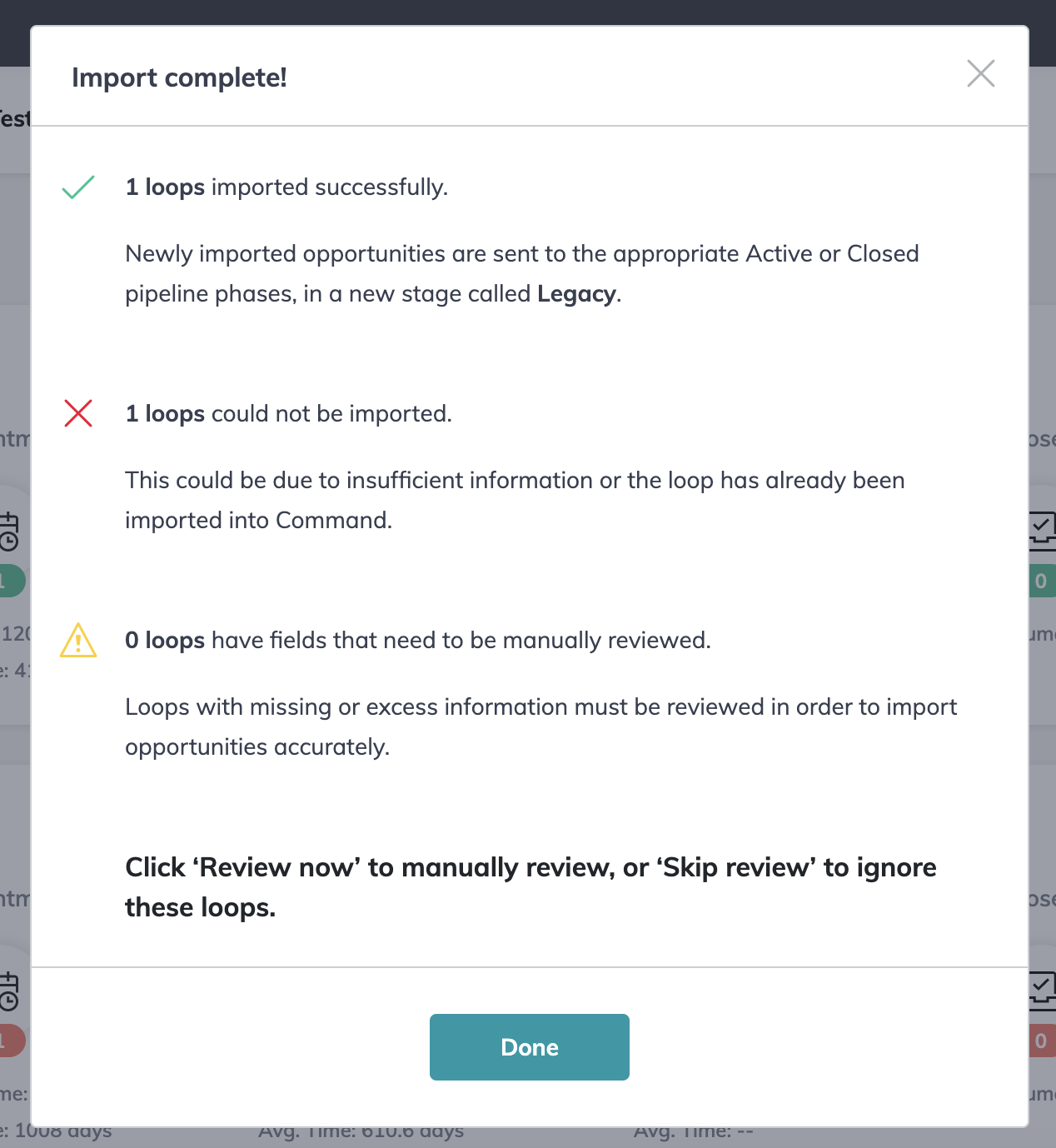Click the '1 loops imported successfully' text
The width and height of the screenshot is (1056, 1148).
point(286,187)
